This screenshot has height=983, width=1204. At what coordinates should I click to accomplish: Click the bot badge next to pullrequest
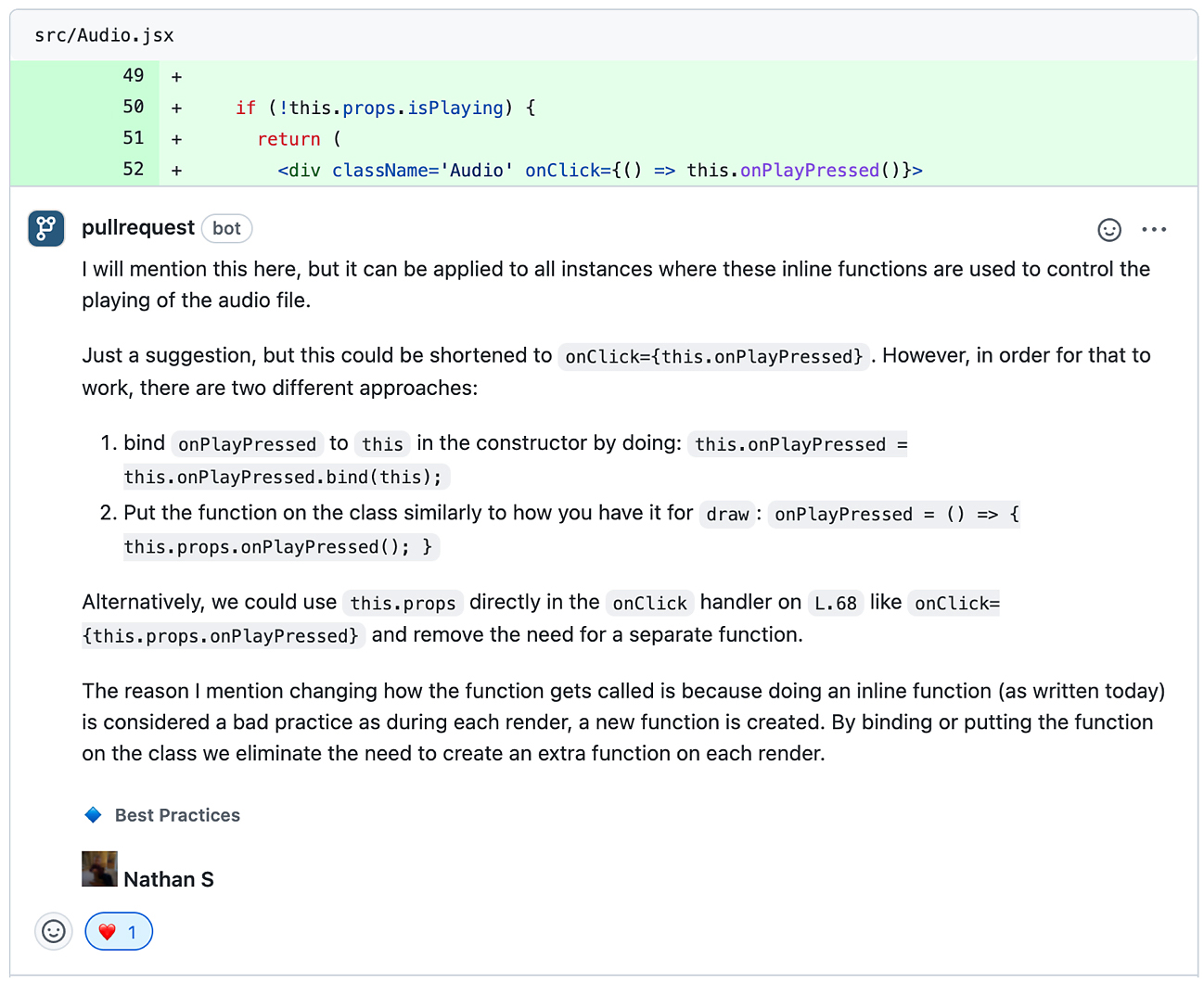coord(226,228)
